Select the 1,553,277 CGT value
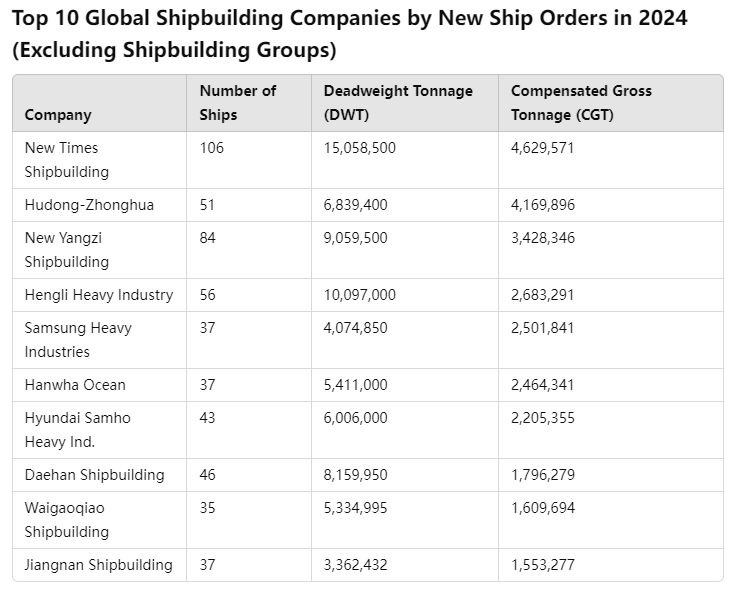Viewport: 733px width, 592px height. click(x=542, y=565)
